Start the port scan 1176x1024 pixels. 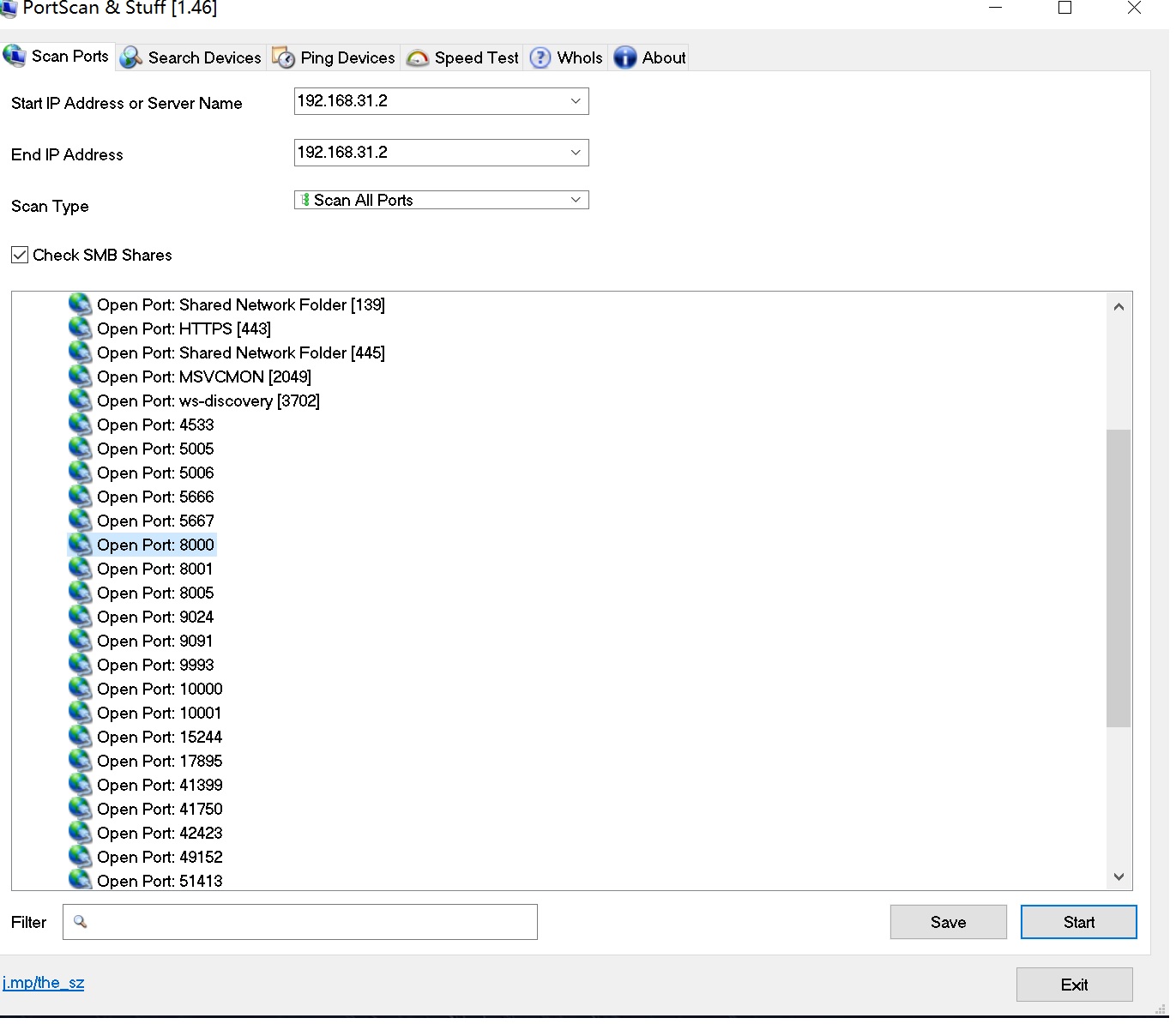coord(1079,922)
